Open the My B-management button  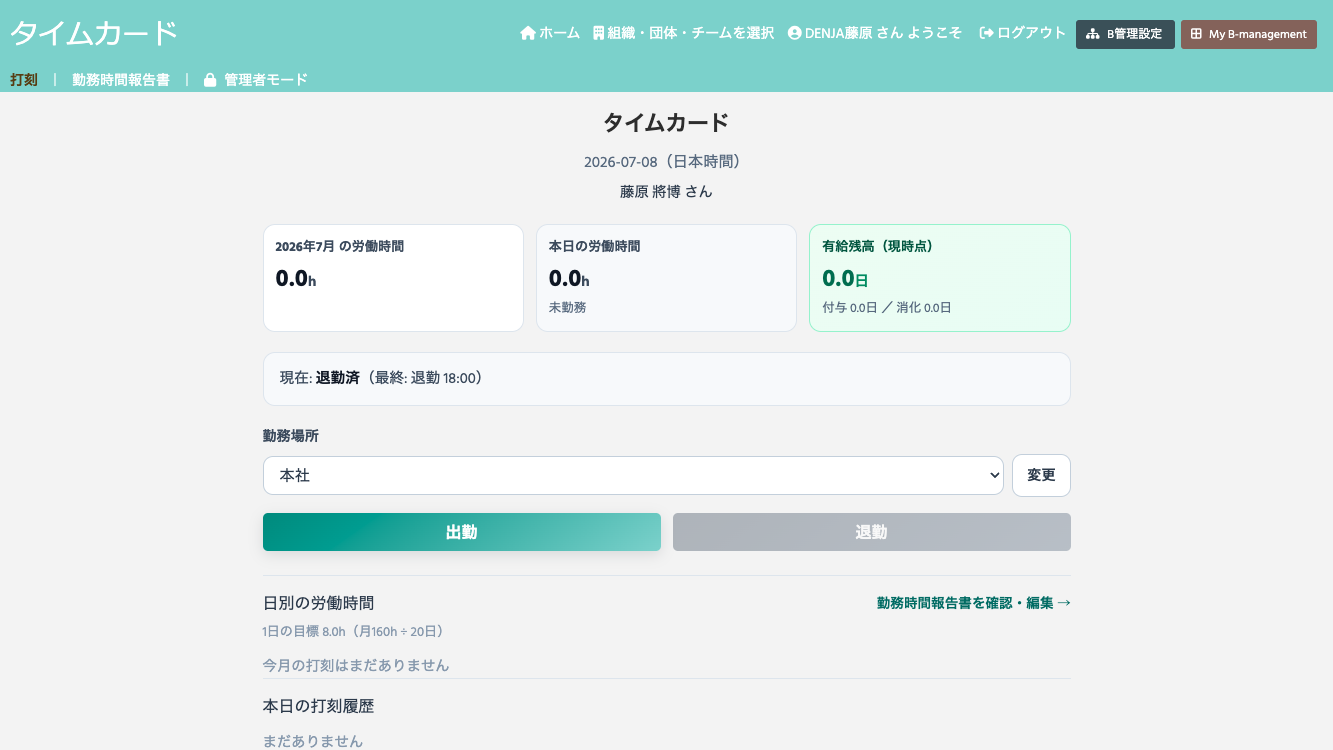(1249, 34)
